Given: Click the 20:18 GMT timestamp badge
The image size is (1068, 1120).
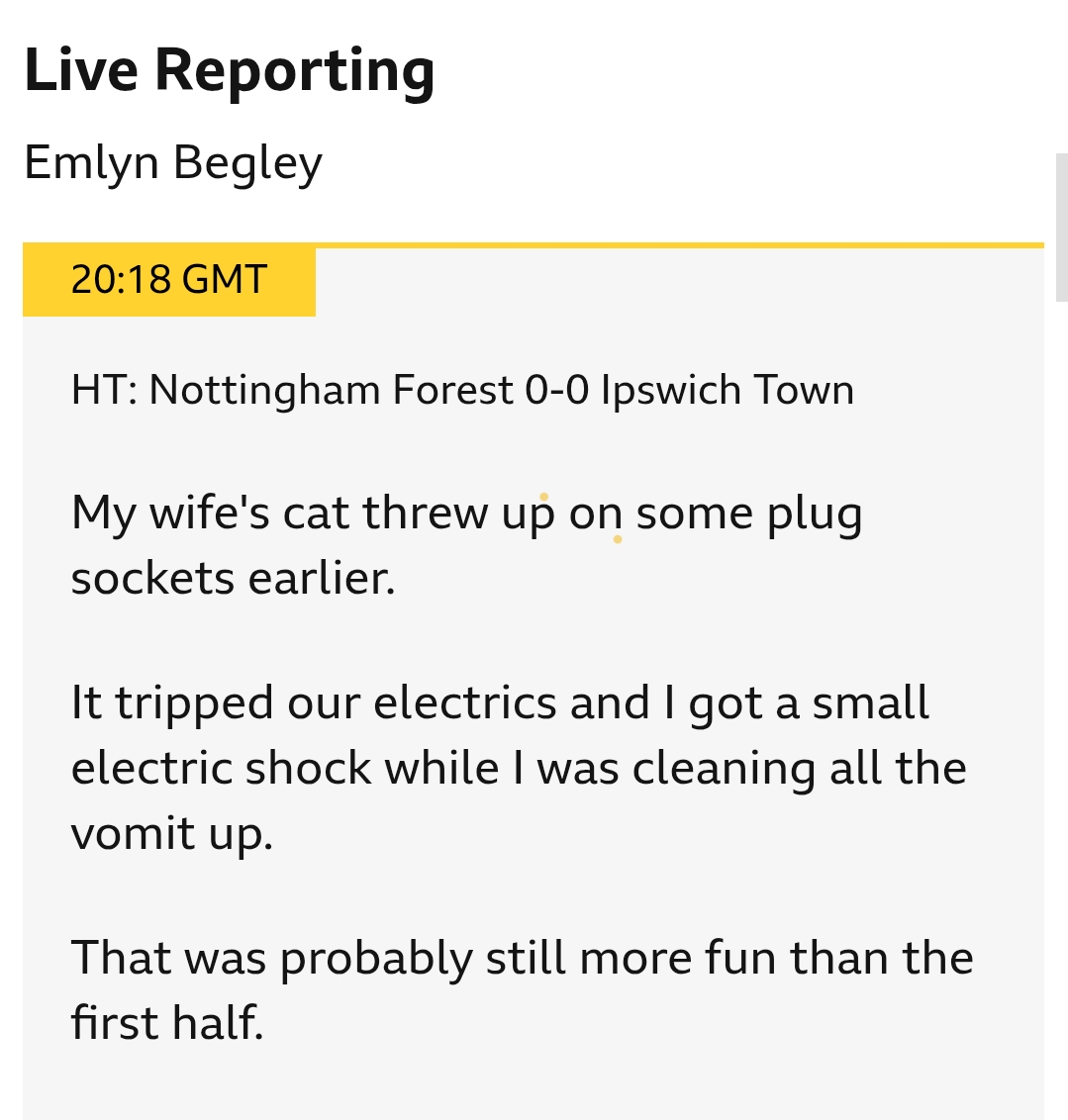Looking at the screenshot, I should [169, 279].
